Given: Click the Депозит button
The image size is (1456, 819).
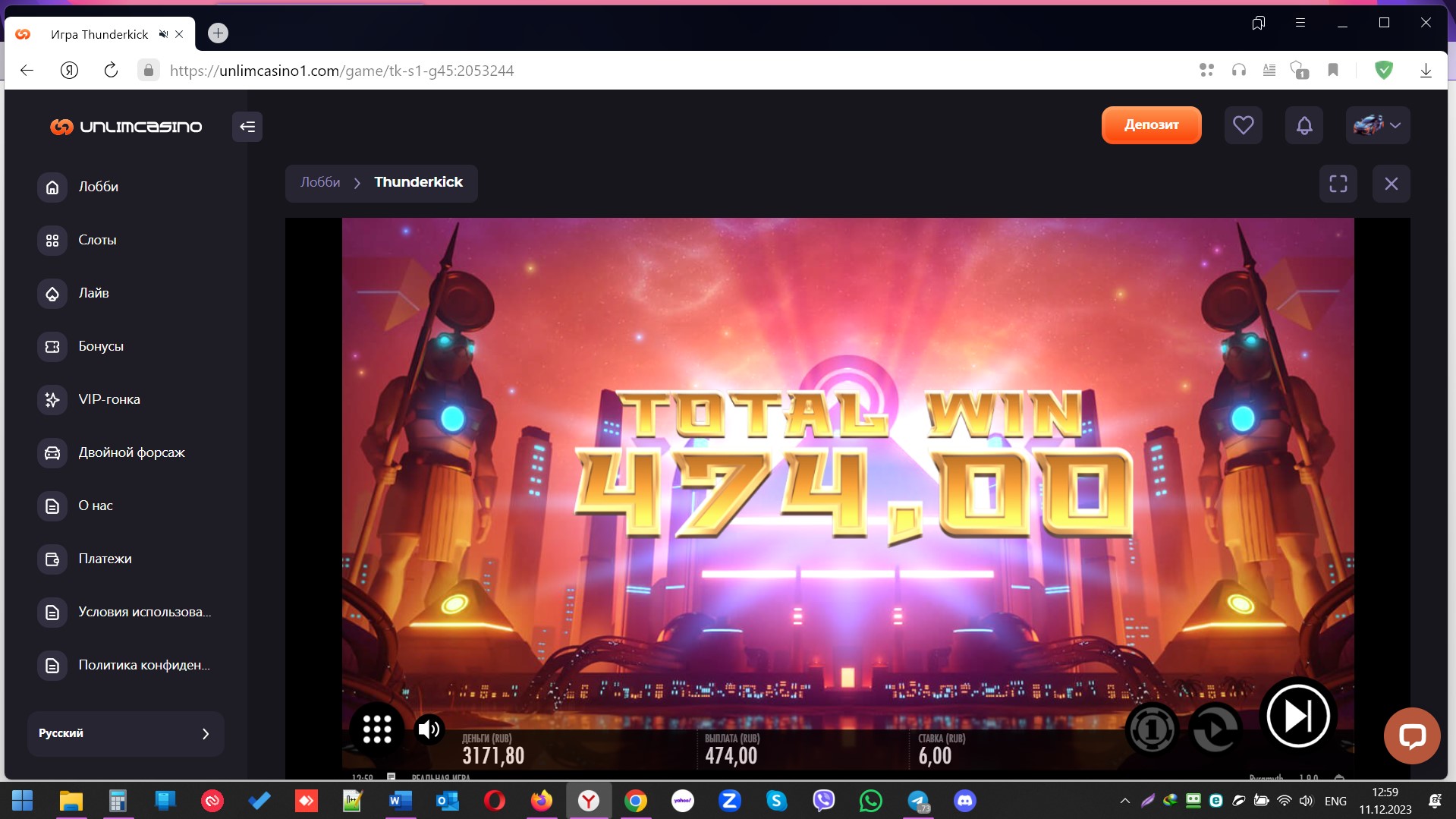Looking at the screenshot, I should (x=1151, y=125).
